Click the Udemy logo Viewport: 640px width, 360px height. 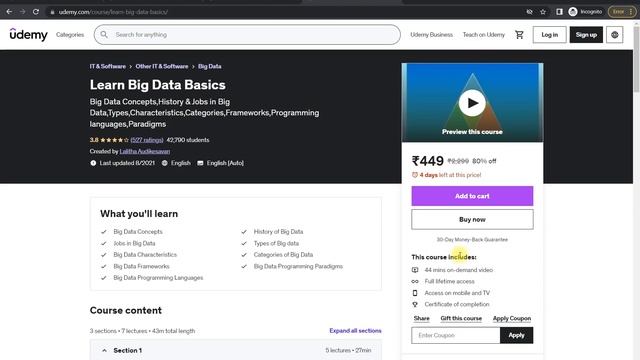(x=29, y=35)
